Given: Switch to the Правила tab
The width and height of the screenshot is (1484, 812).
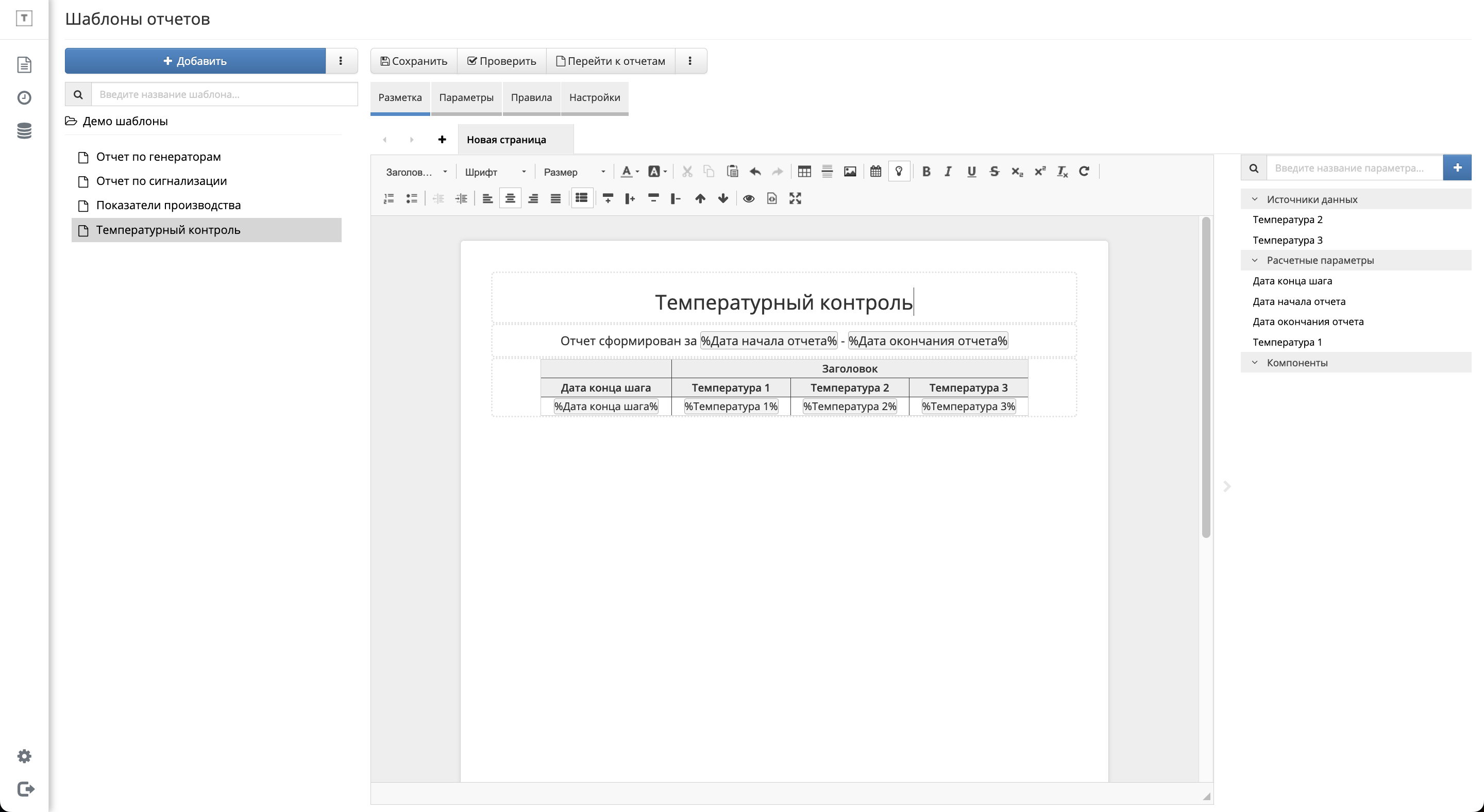Looking at the screenshot, I should (531, 97).
